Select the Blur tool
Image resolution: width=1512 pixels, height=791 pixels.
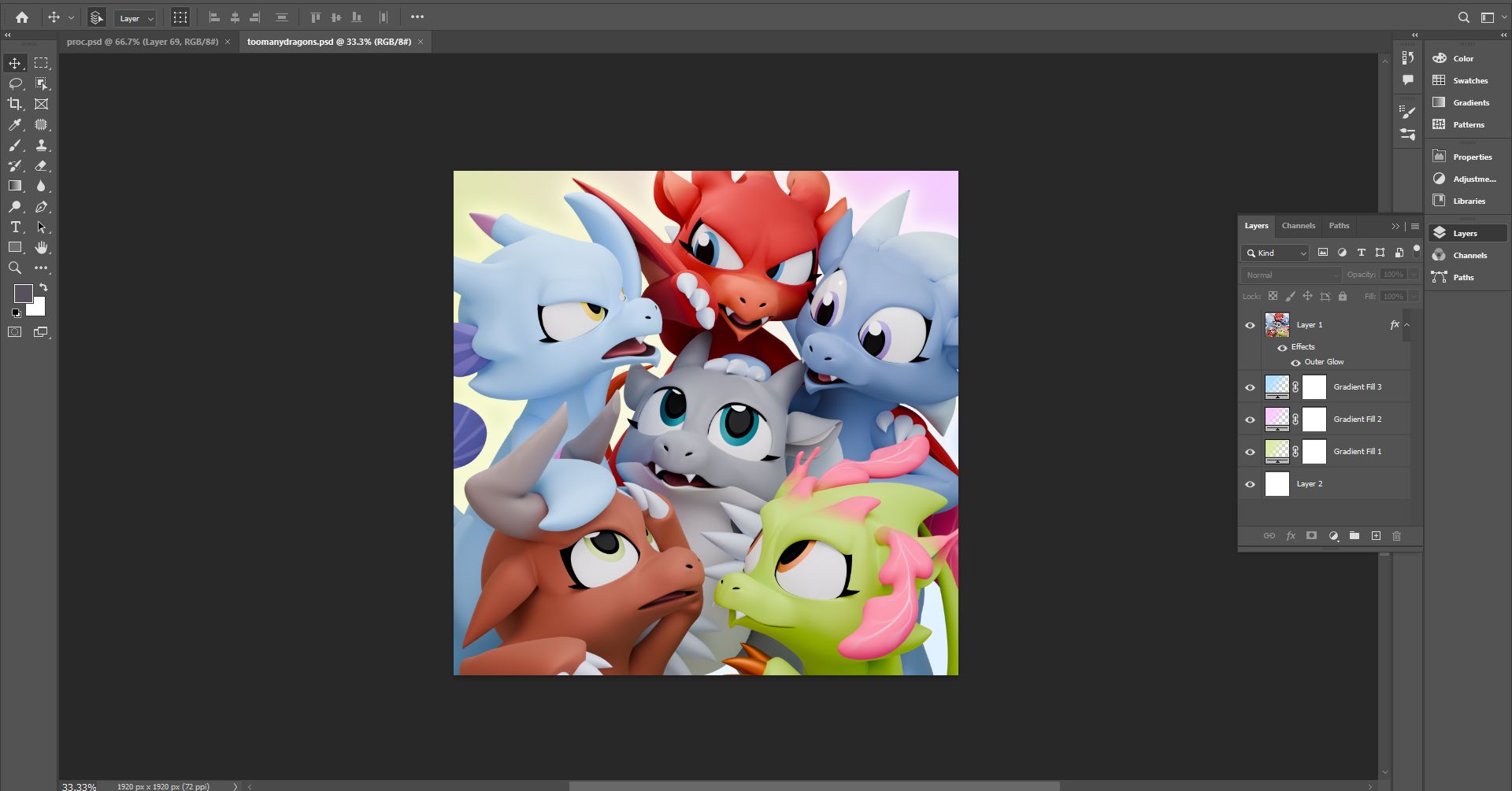point(41,187)
